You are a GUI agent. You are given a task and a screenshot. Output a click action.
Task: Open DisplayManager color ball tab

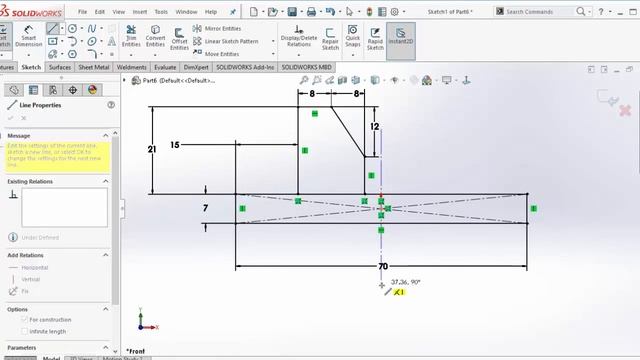tap(92, 90)
